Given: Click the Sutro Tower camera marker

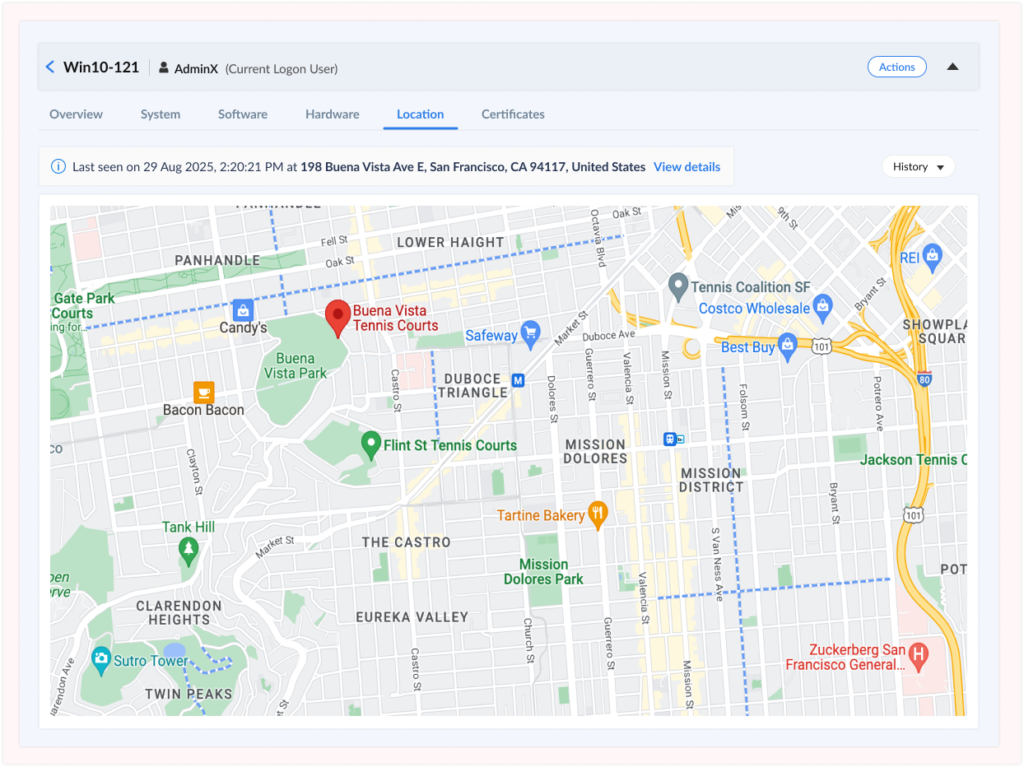Looking at the screenshot, I should point(101,661).
